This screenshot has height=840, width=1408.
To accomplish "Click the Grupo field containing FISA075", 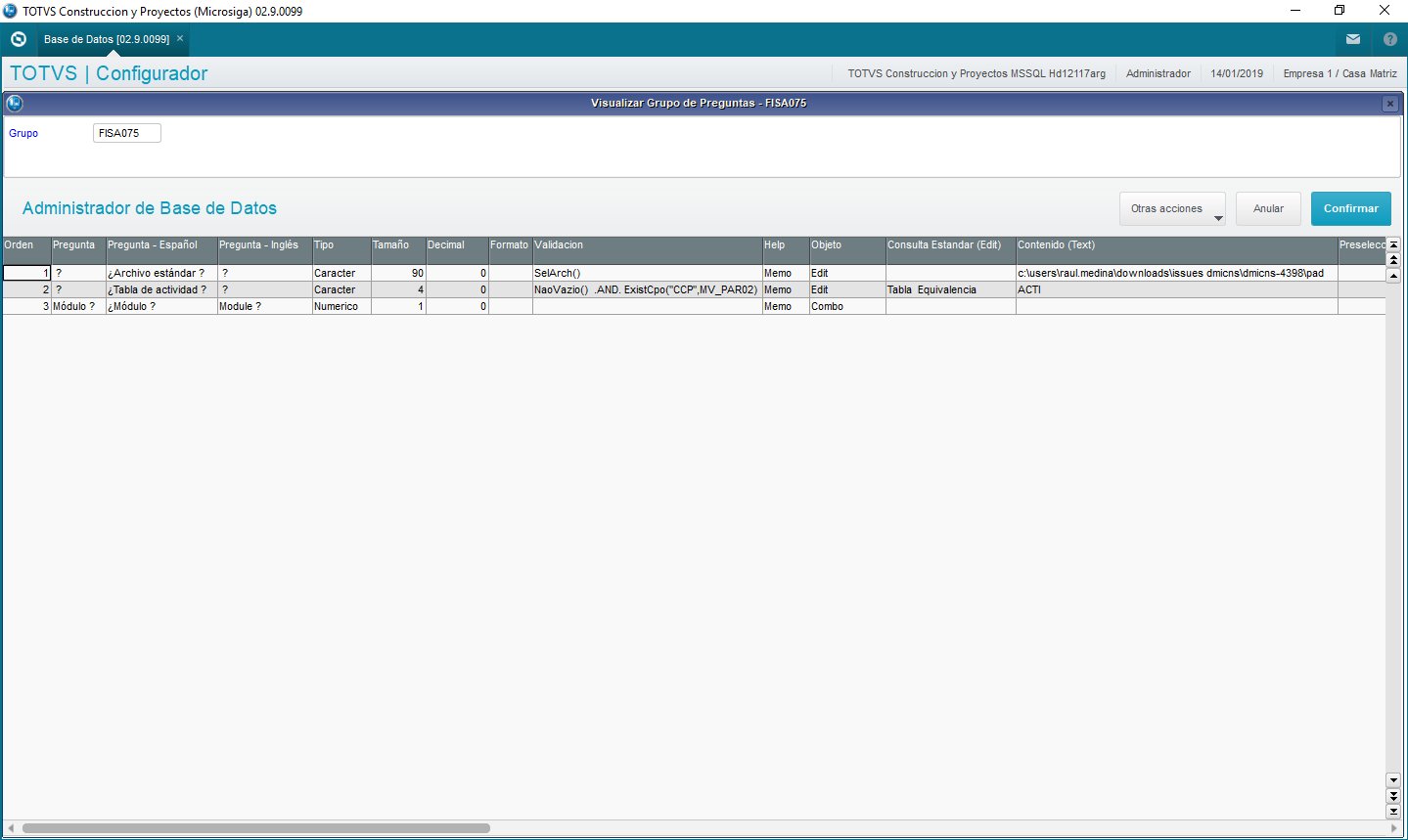I will click(127, 133).
